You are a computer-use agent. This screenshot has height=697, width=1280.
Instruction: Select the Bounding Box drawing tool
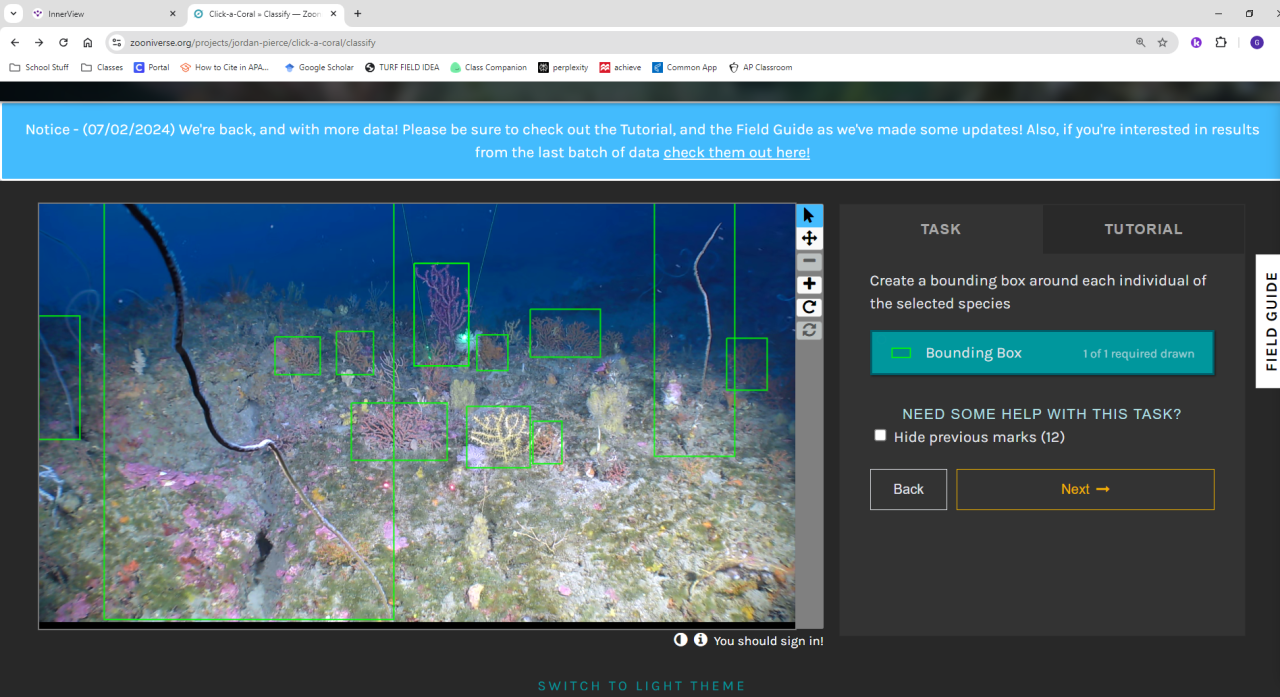[x=1042, y=353]
